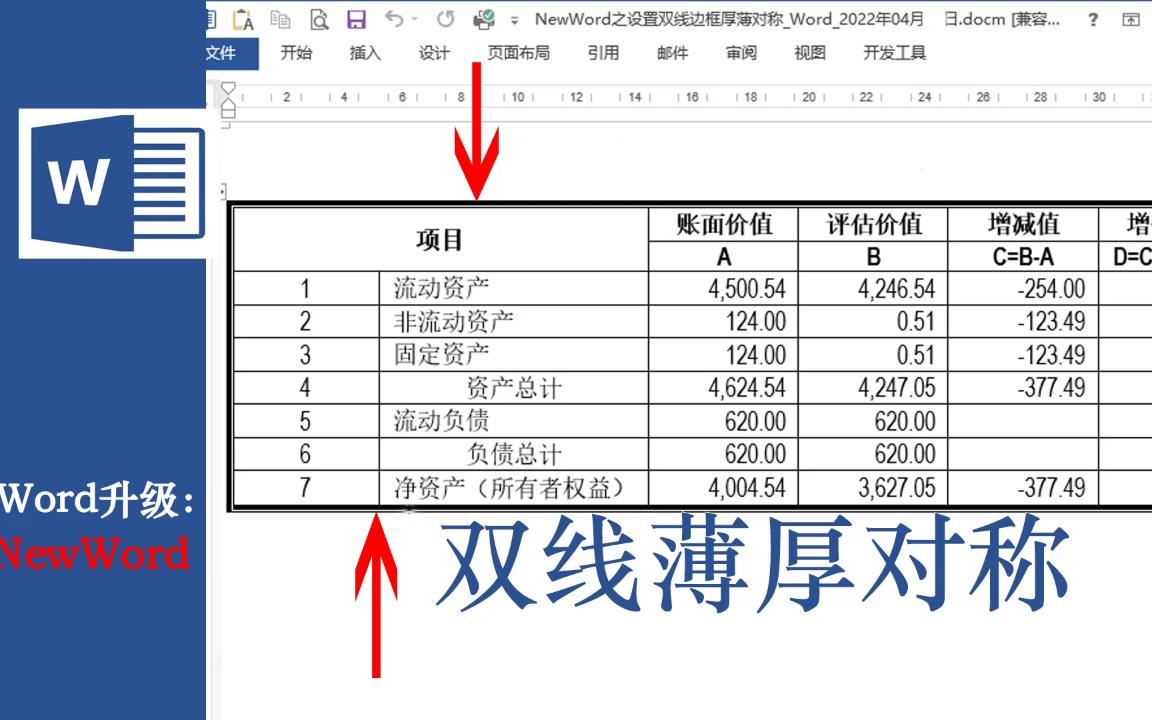Open the Customize Quick Access Toolbar dropdown
This screenshot has height=720, width=1152.
[x=514, y=20]
